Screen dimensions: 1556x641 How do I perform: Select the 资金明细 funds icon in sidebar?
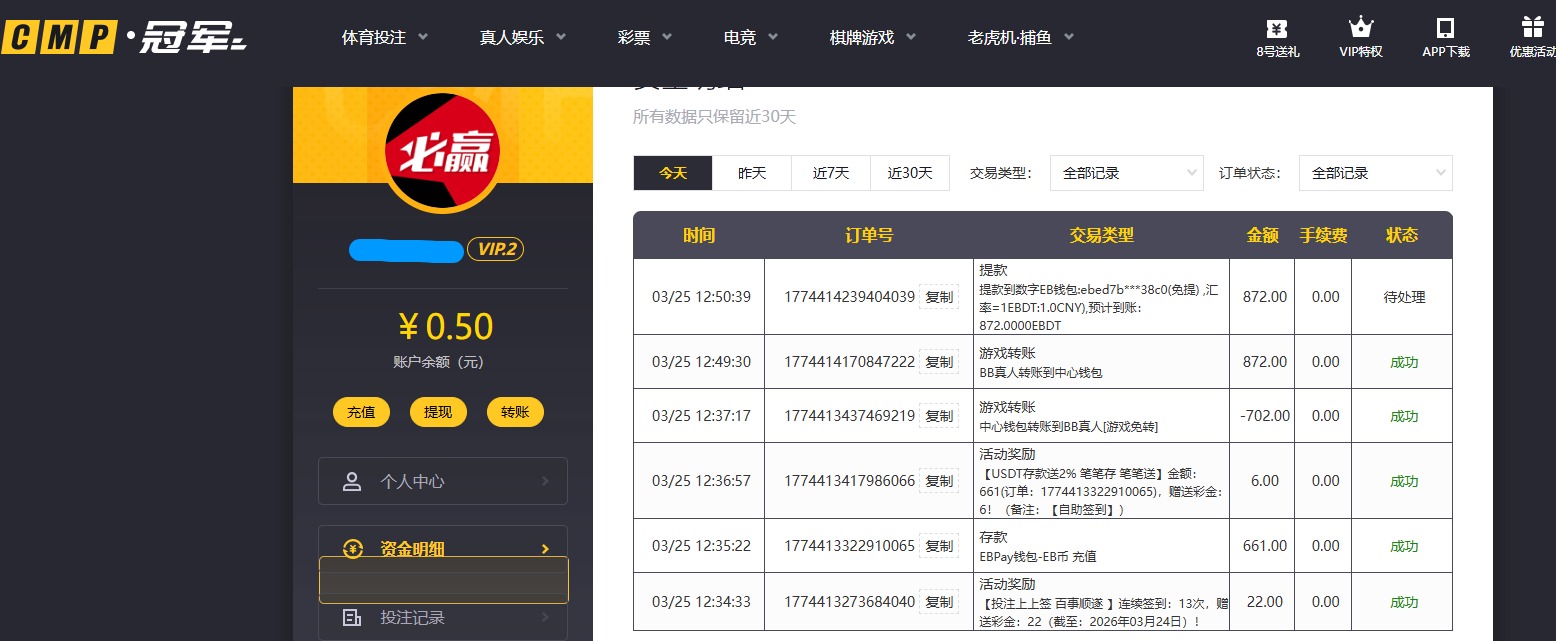coord(352,548)
